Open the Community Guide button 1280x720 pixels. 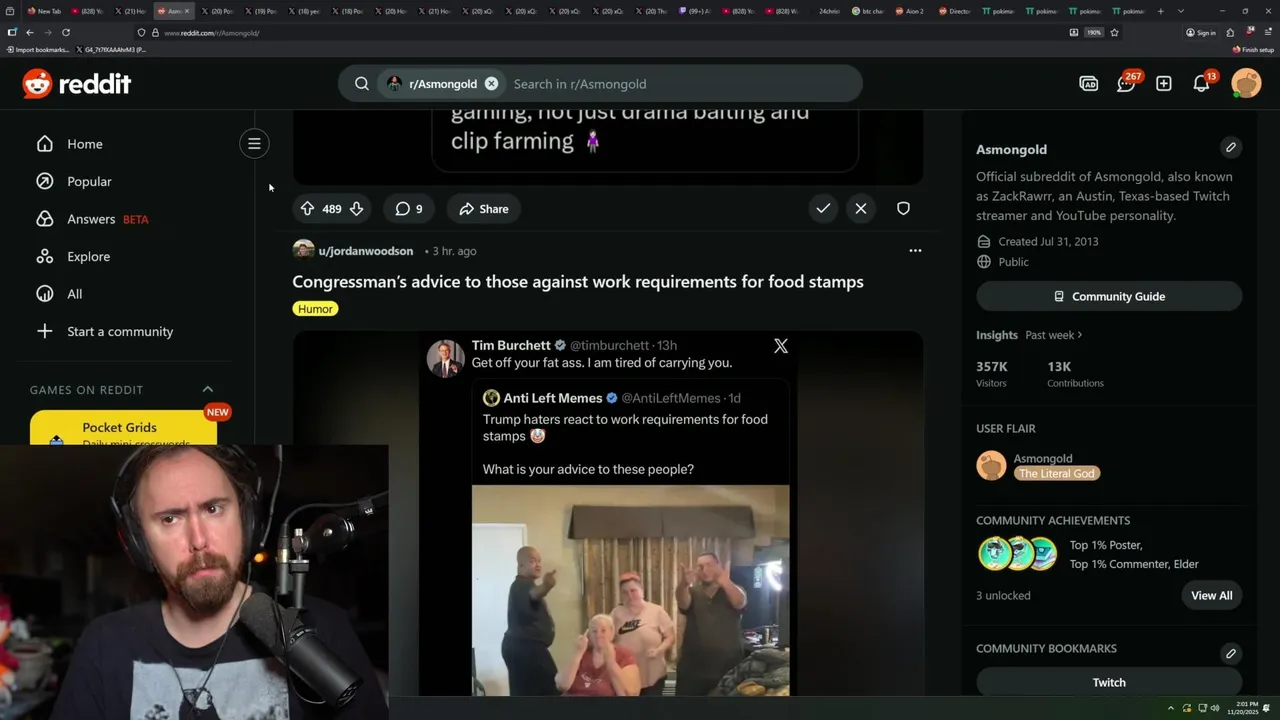click(x=1109, y=296)
